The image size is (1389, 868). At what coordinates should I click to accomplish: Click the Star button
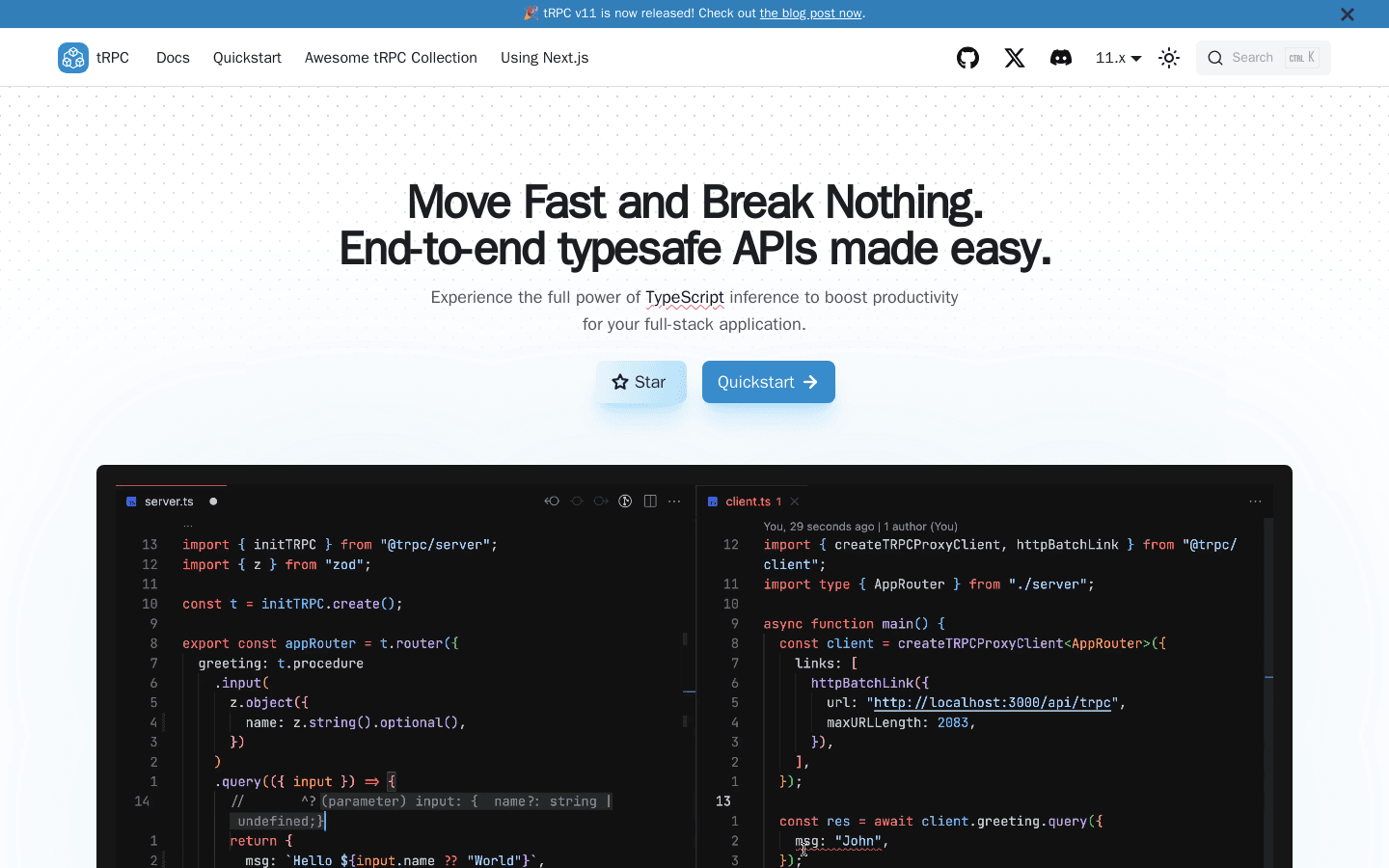tap(640, 382)
